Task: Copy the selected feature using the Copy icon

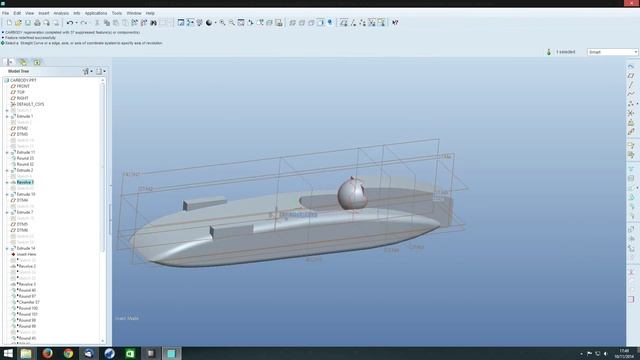Action: (107, 23)
